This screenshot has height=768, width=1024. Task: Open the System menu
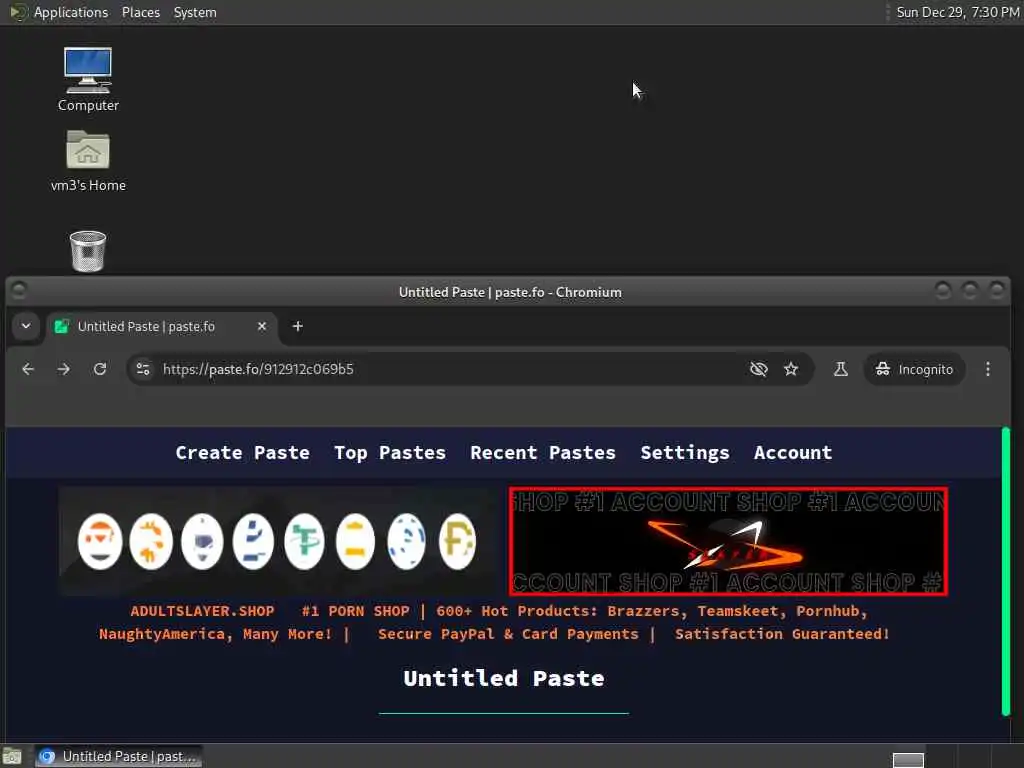click(x=195, y=12)
